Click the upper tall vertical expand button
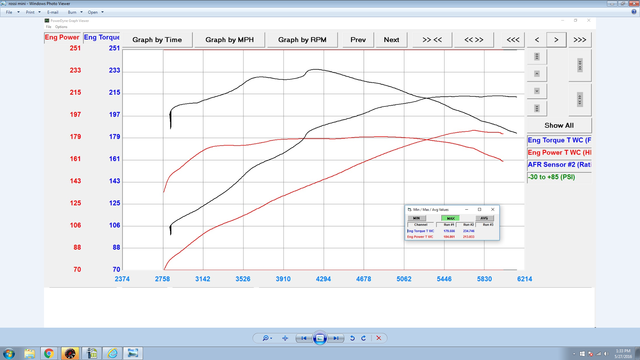This screenshot has width=640, height=360. point(580,65)
